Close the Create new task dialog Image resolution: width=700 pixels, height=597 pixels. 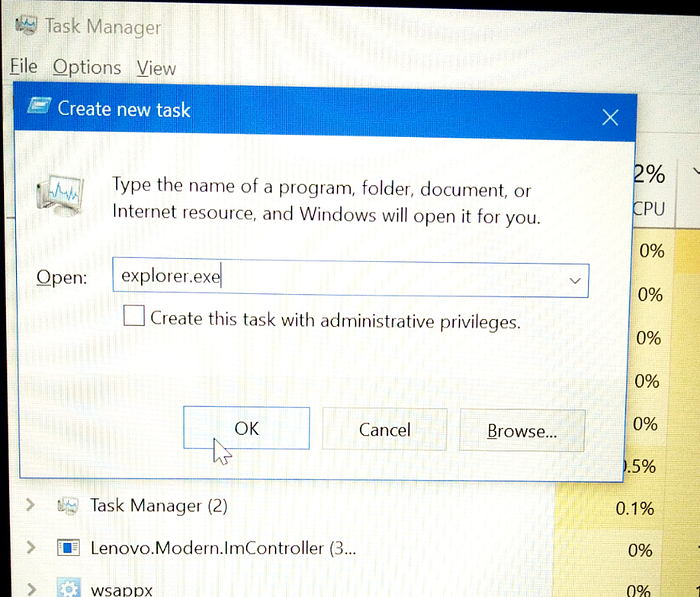click(x=610, y=118)
